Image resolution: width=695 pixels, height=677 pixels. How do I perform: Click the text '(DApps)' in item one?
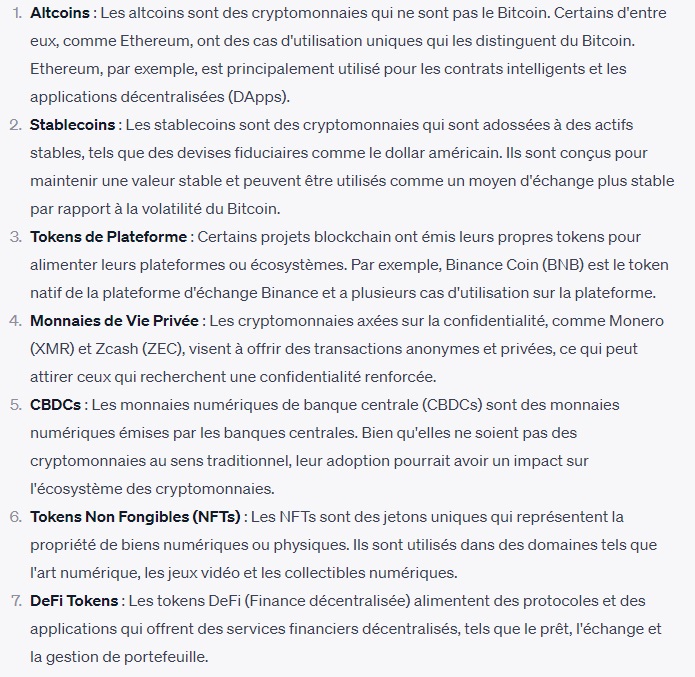tap(258, 97)
